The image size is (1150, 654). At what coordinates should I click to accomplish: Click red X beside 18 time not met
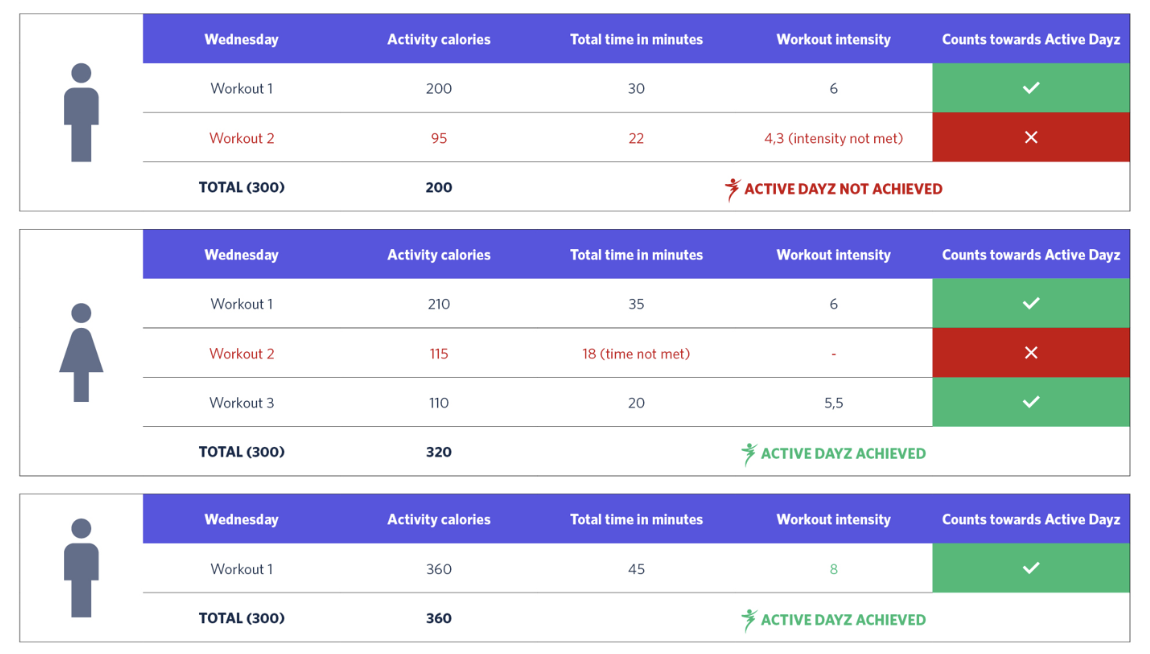1030,353
